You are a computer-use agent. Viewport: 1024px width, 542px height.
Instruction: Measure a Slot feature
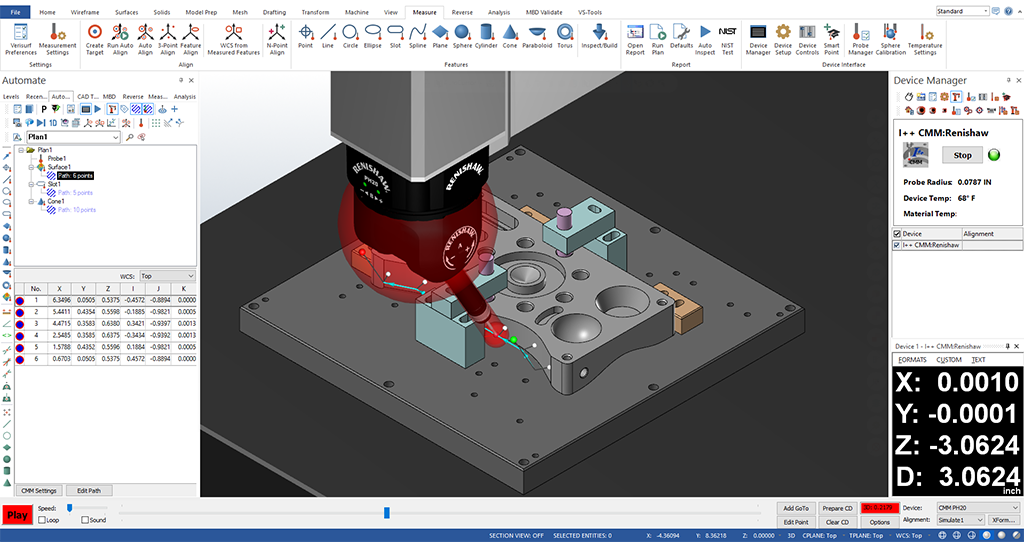[x=395, y=36]
